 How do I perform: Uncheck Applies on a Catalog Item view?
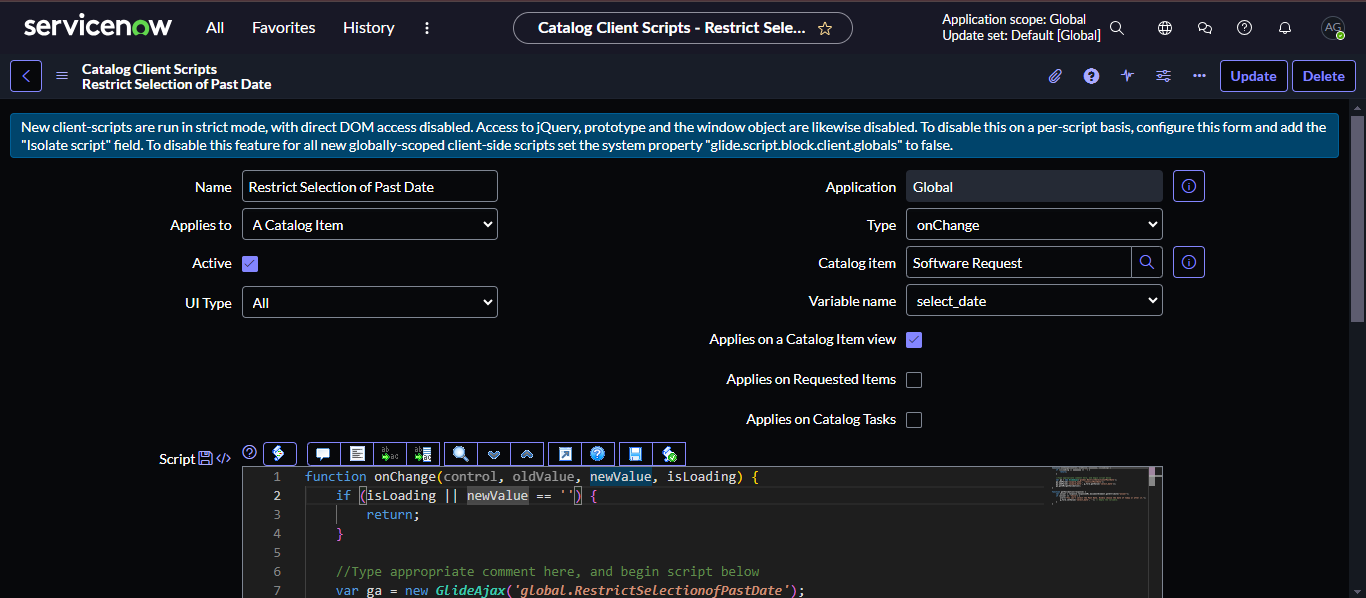point(914,340)
